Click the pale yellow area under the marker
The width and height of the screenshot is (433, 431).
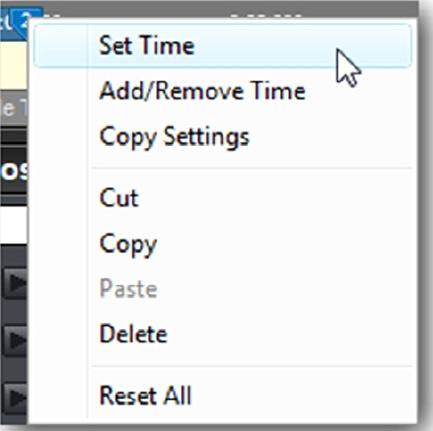point(13,65)
